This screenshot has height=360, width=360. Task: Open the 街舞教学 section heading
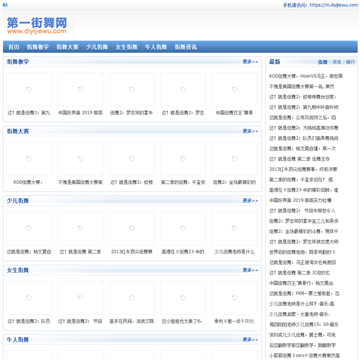coord(18,62)
